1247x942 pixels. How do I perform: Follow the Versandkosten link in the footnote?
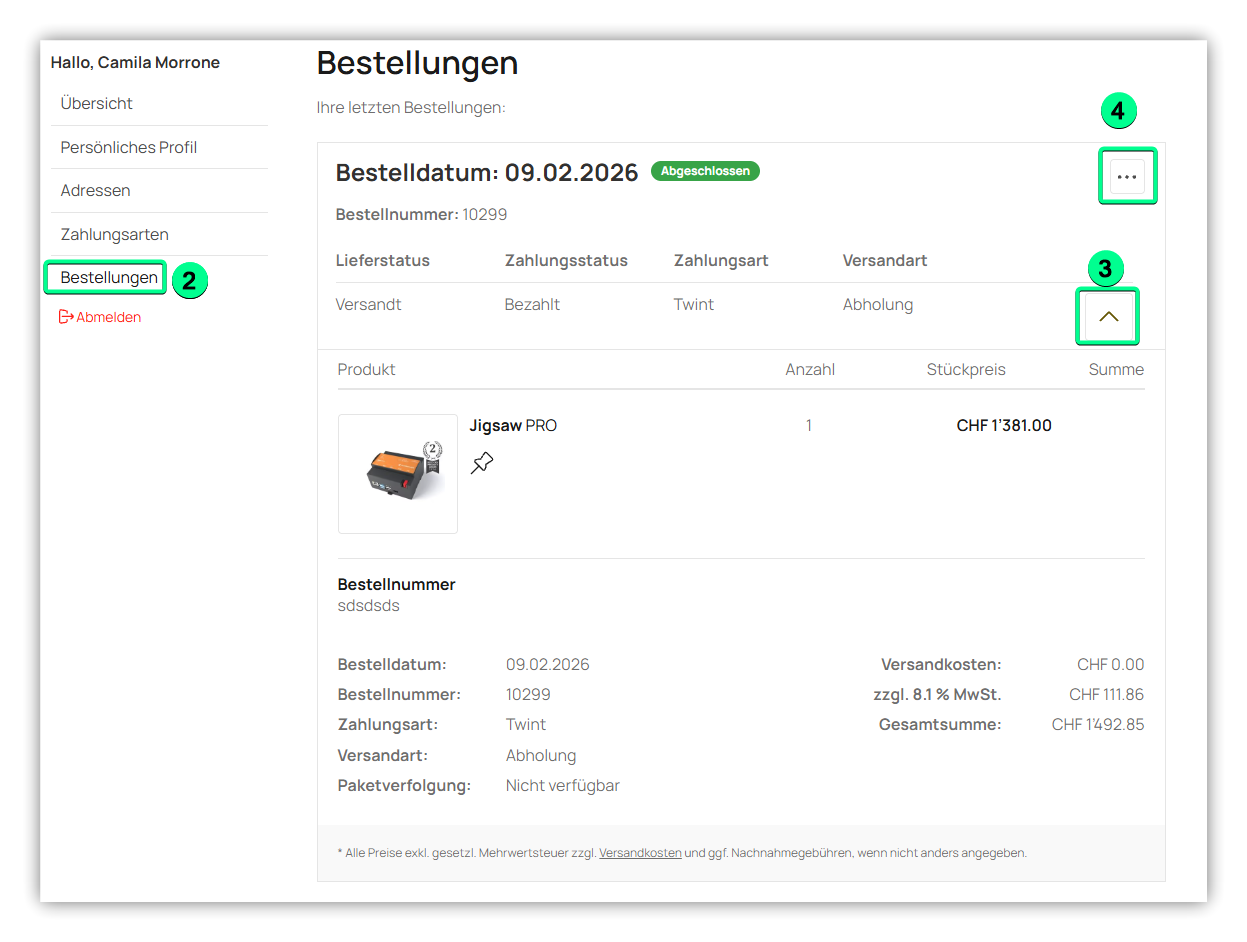point(640,853)
